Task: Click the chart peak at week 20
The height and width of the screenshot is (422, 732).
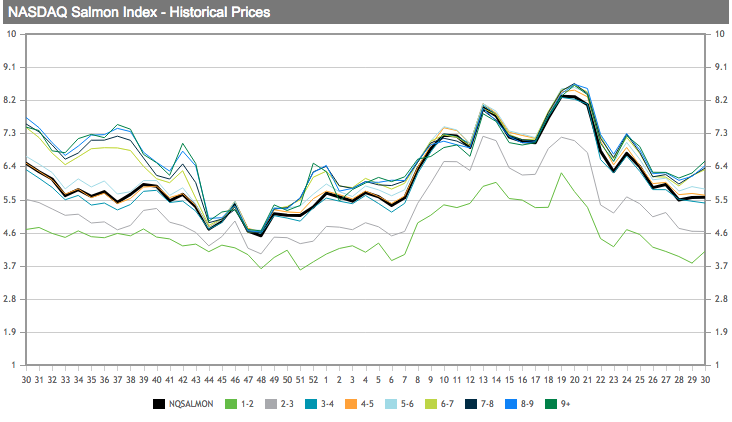Action: pyautogui.click(x=575, y=84)
